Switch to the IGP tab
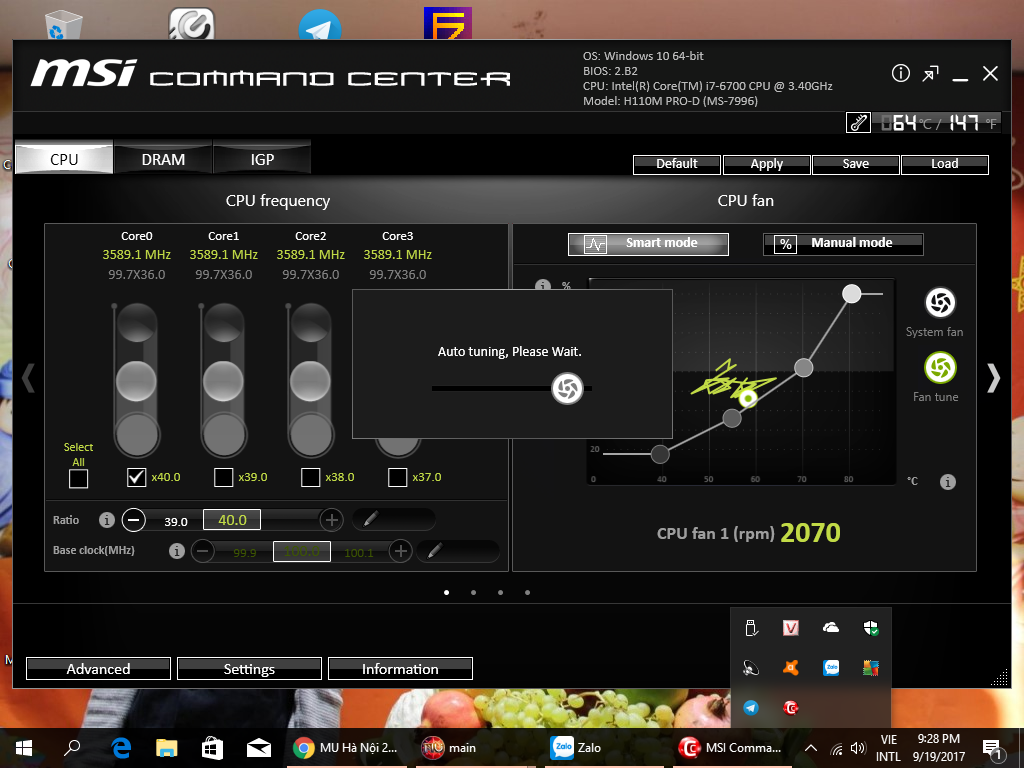This screenshot has width=1024, height=768. pyautogui.click(x=262, y=159)
